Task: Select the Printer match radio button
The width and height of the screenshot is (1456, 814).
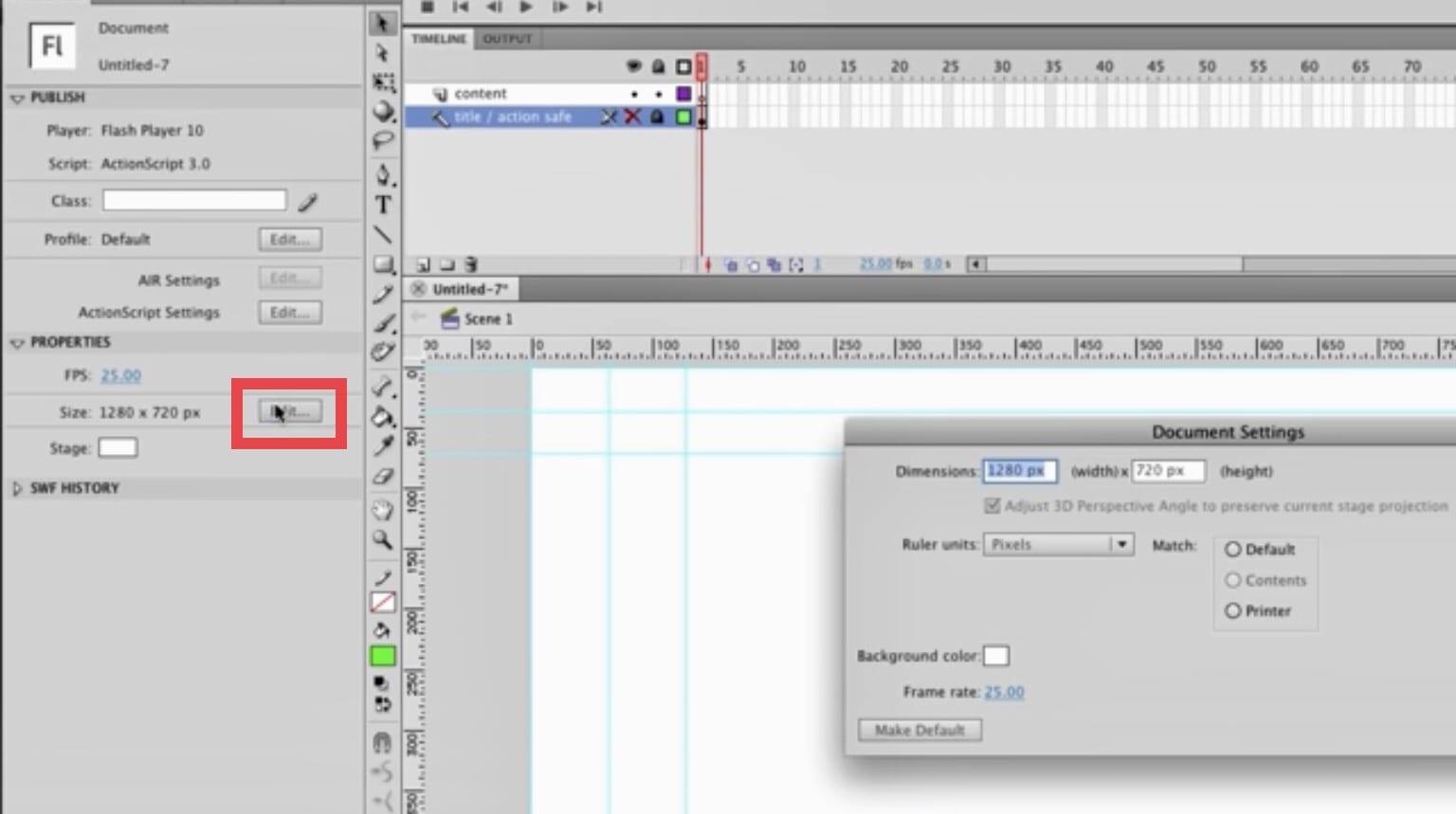Action: tap(1233, 611)
